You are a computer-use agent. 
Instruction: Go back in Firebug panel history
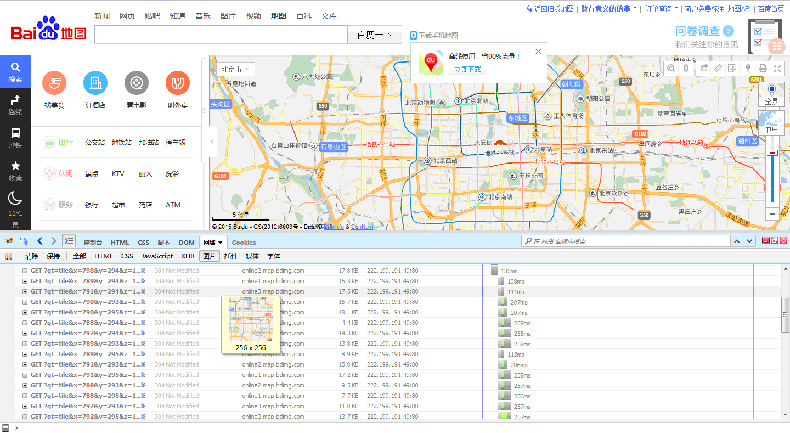[40, 241]
